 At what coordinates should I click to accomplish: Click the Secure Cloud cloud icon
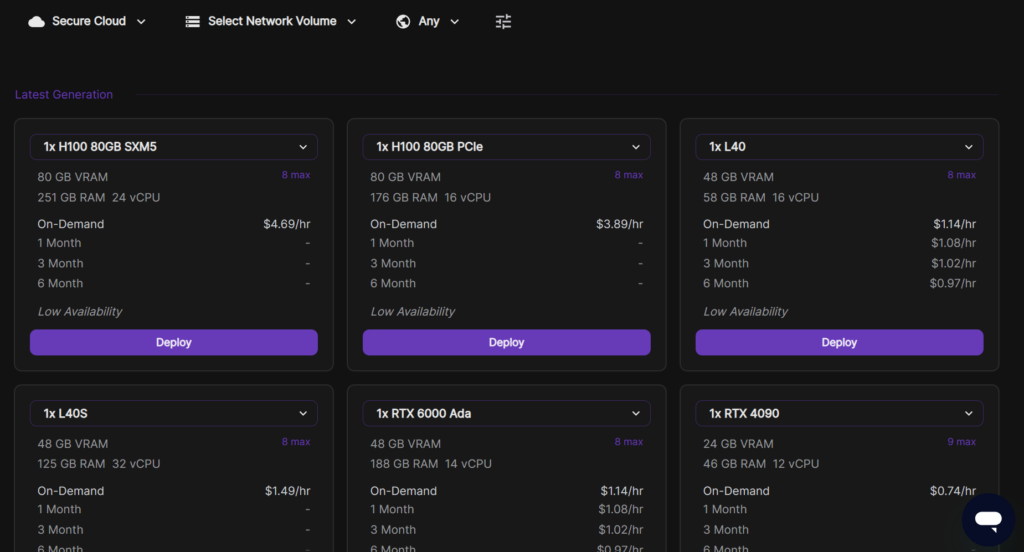pyautogui.click(x=37, y=21)
